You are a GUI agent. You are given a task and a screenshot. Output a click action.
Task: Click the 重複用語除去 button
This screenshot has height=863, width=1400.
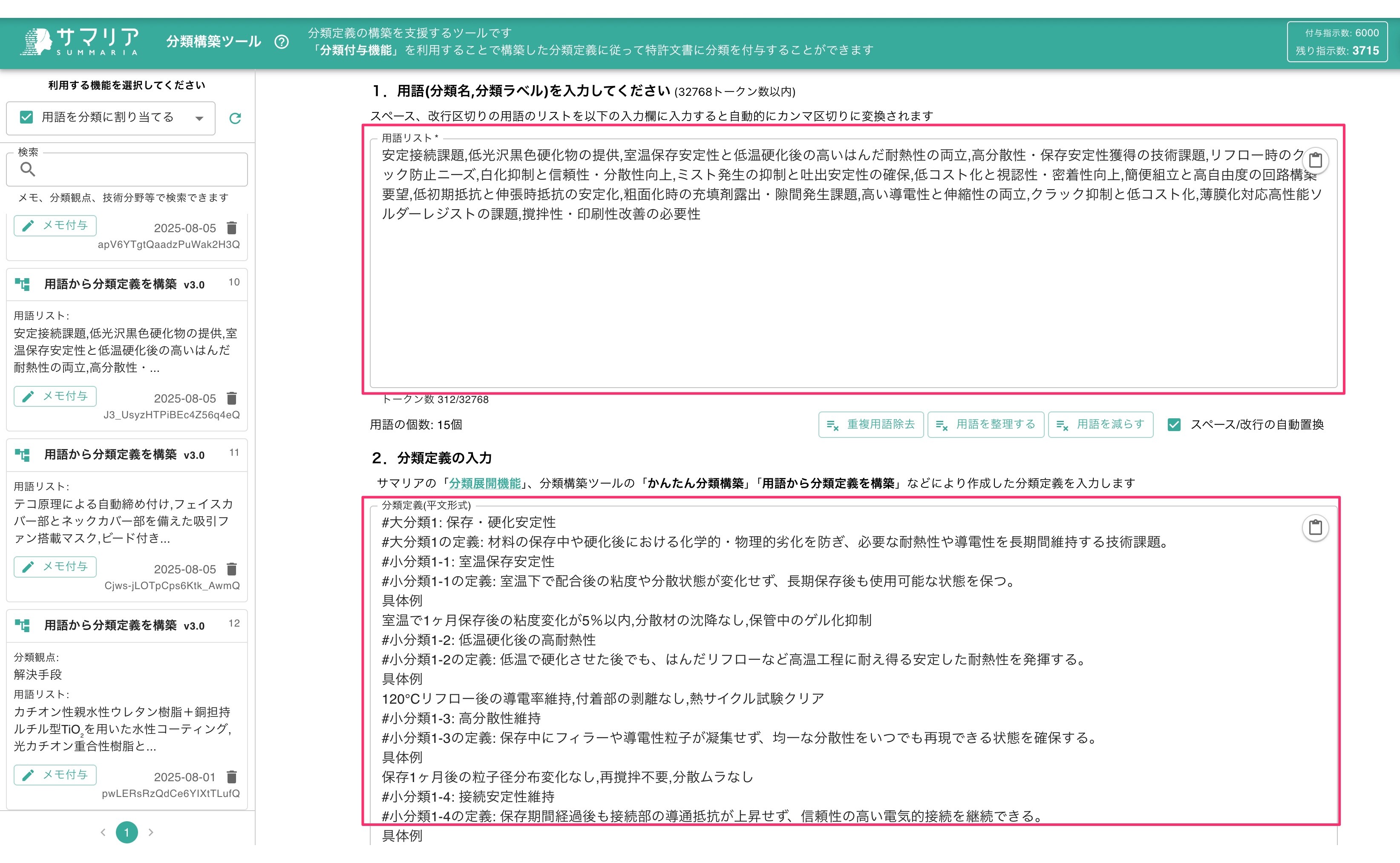pyautogui.click(x=871, y=425)
